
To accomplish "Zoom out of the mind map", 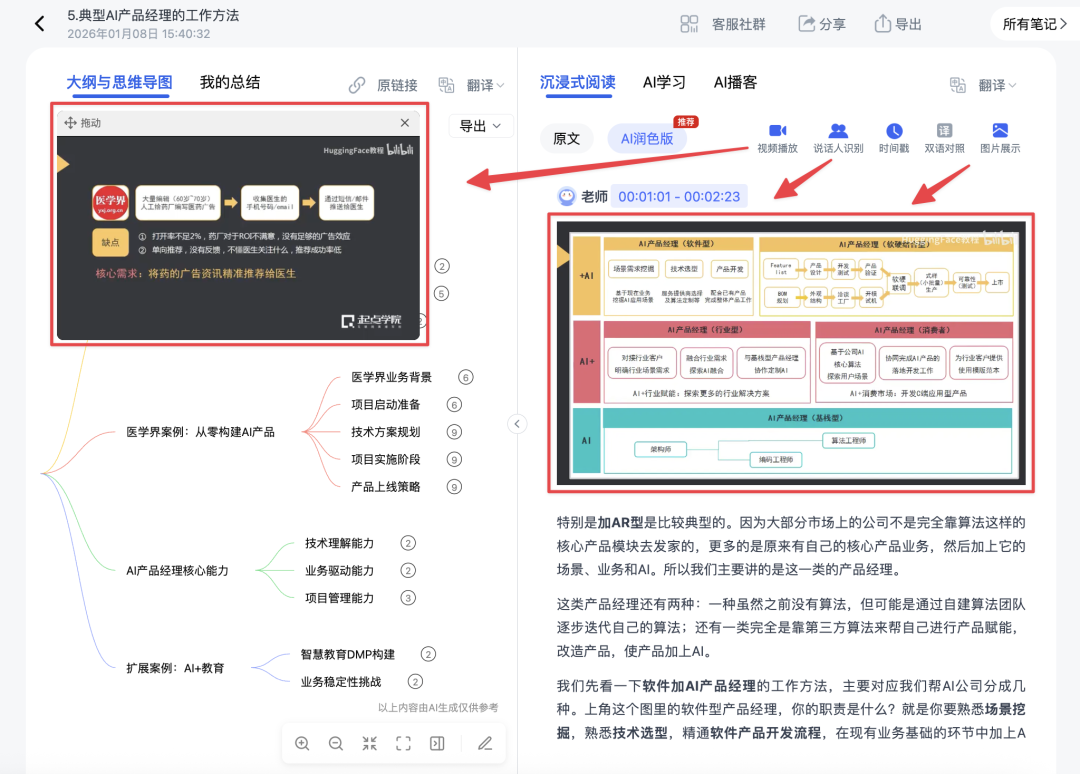I will pos(336,744).
